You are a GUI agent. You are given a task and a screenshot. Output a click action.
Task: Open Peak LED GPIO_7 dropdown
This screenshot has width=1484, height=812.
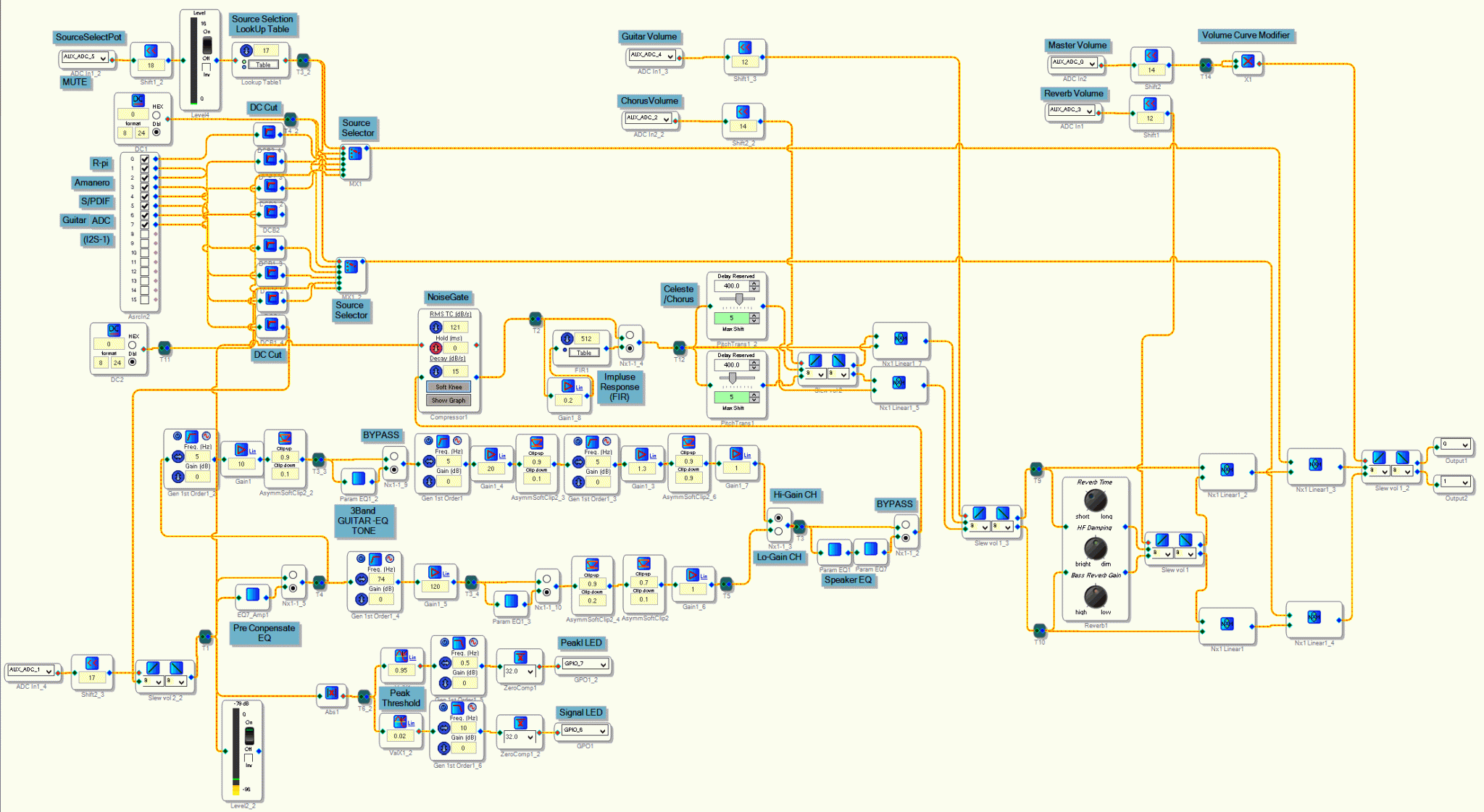[x=584, y=664]
